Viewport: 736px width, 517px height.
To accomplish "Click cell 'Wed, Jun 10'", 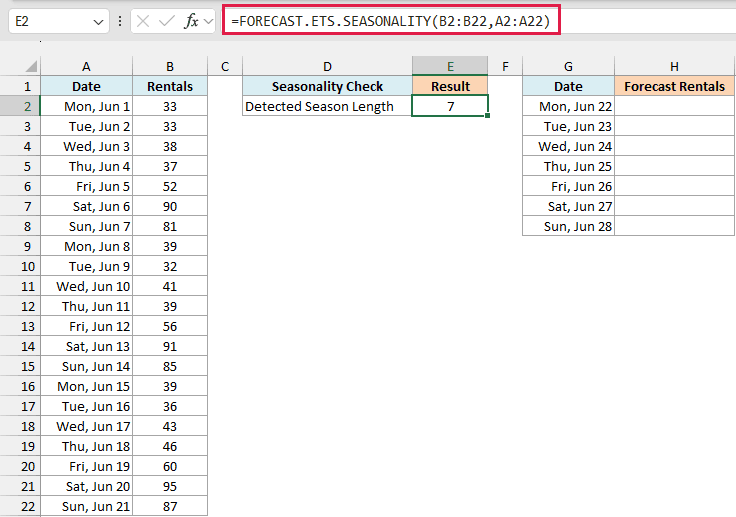I will point(86,286).
